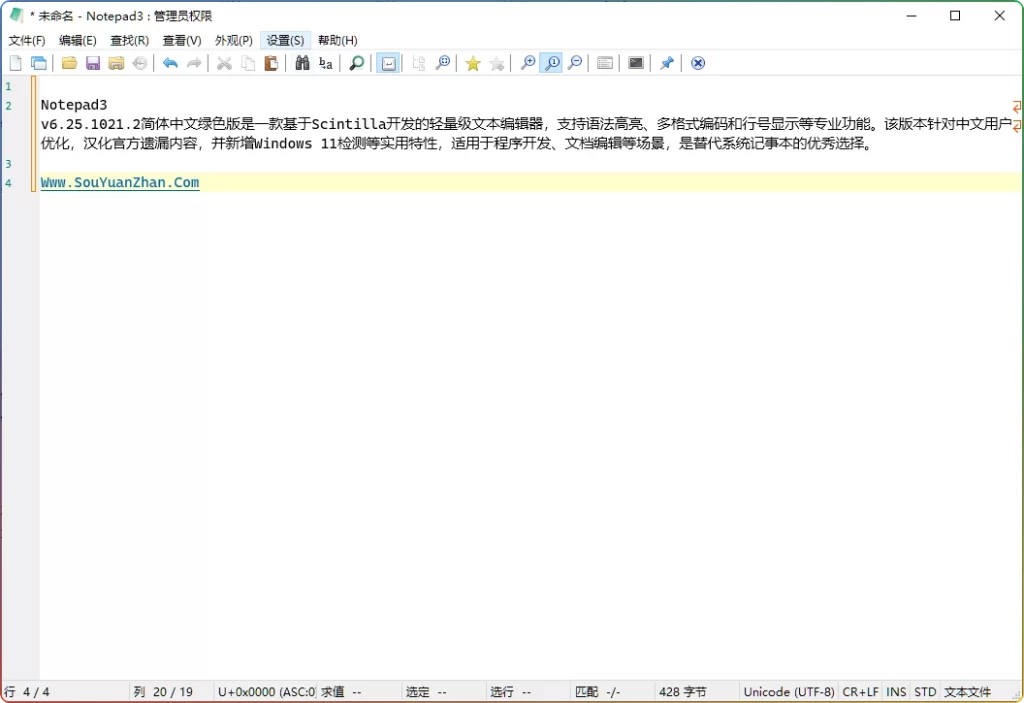1024x703 pixels.
Task: Open the 设置(S) menu
Action: coord(285,40)
